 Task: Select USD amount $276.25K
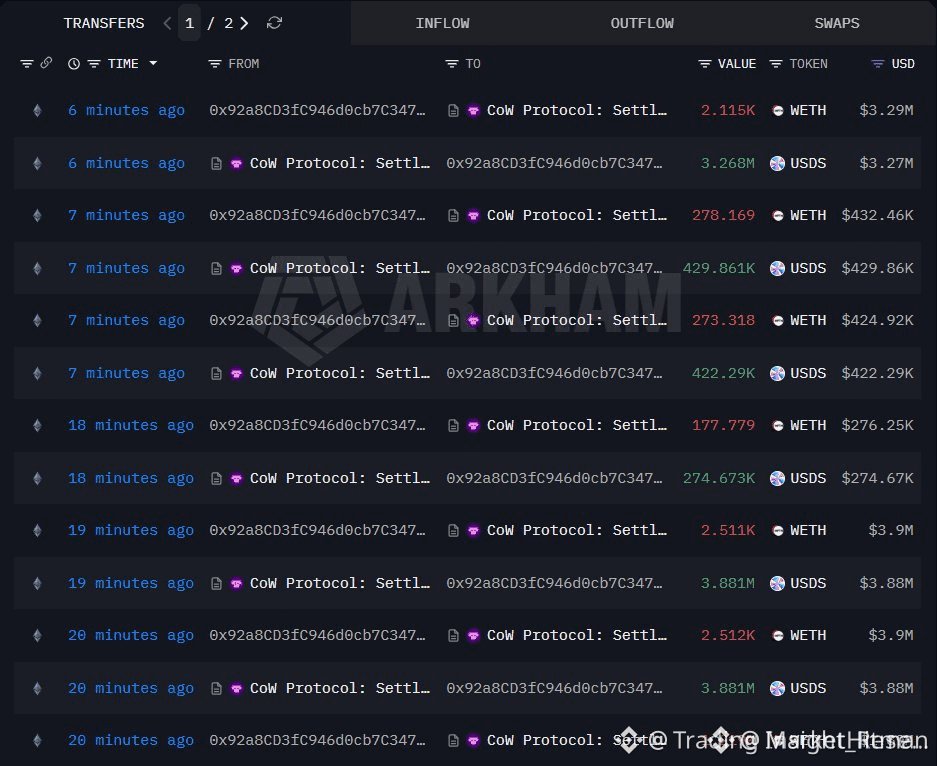click(x=877, y=425)
